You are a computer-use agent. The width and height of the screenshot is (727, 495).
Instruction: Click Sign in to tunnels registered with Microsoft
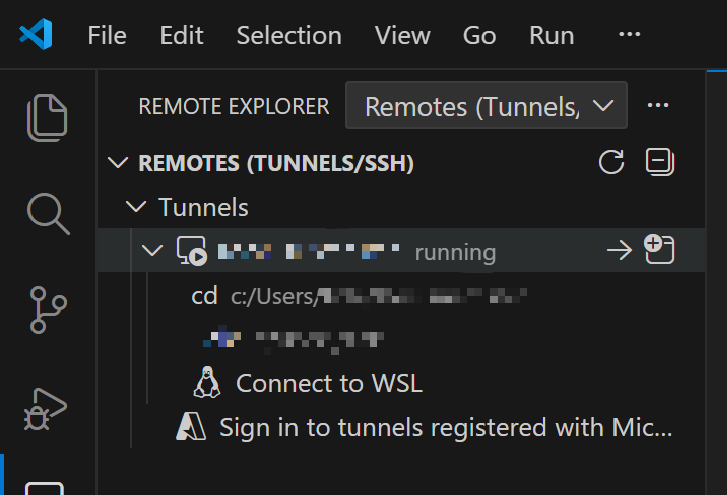[445, 428]
